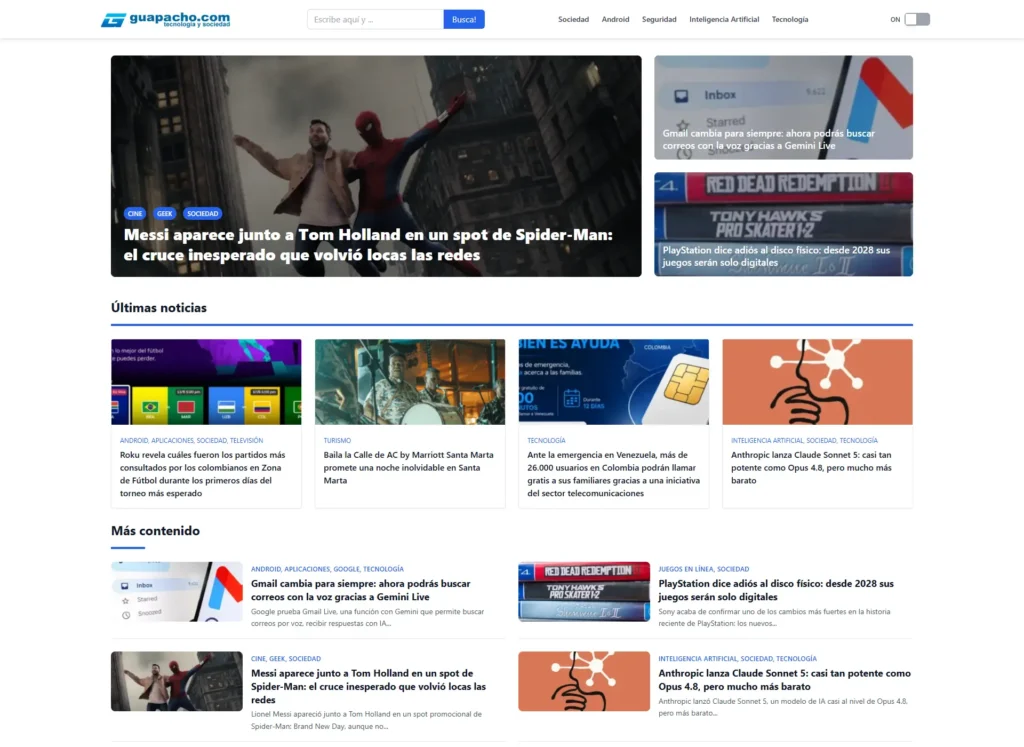The width and height of the screenshot is (1024, 747).
Task: Open the orange Anthropic card image in Últimas noticias
Action: click(x=817, y=382)
